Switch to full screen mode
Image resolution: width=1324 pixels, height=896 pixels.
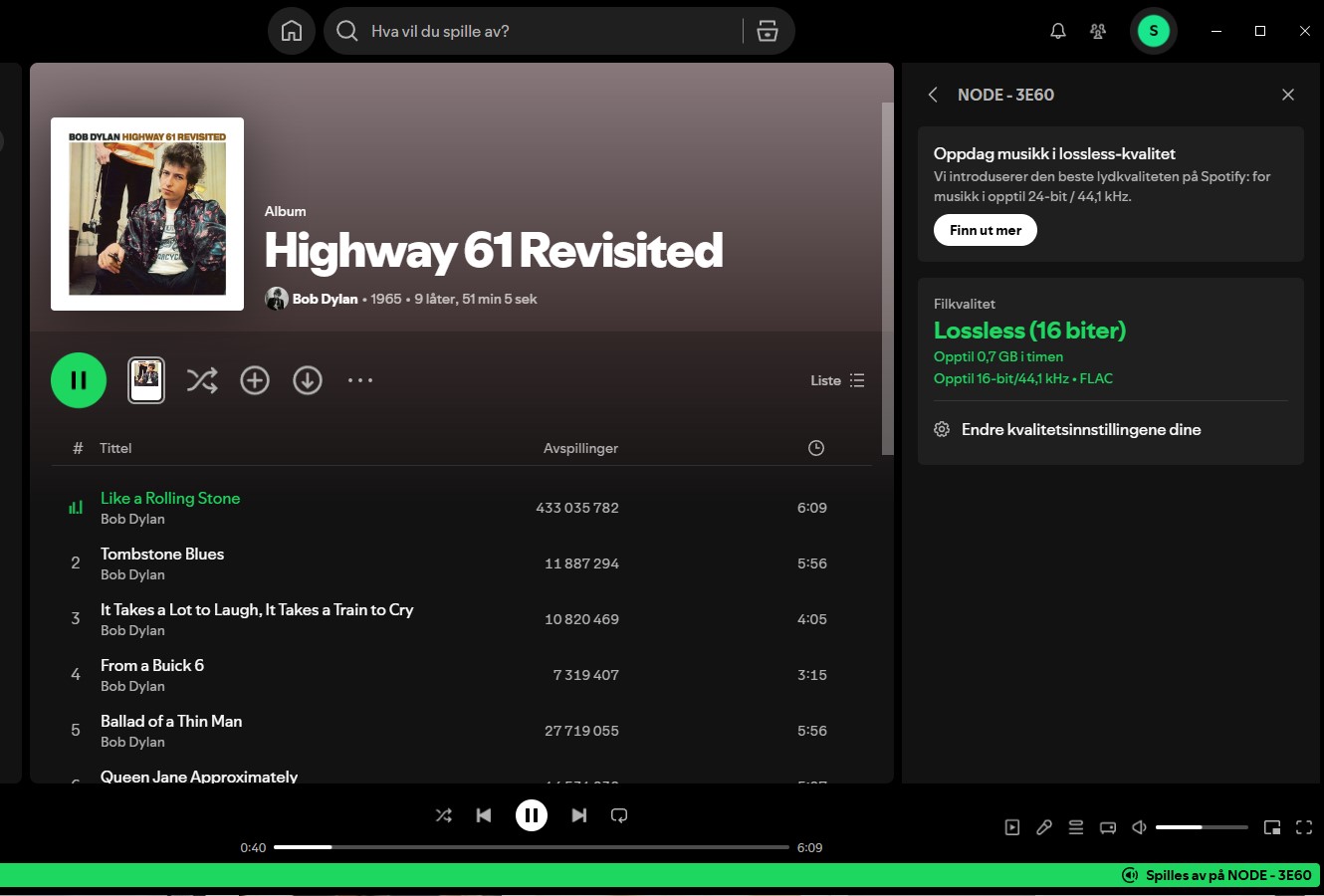[x=1304, y=827]
